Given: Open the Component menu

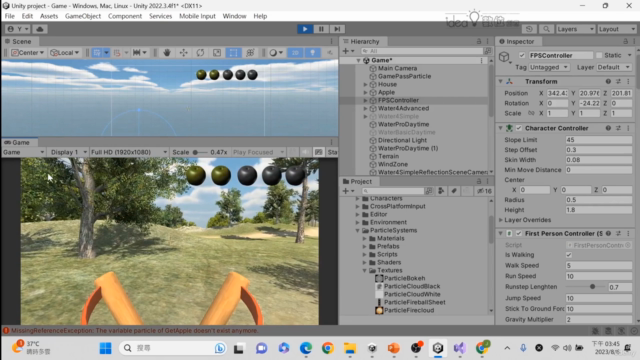Looking at the screenshot, I should tap(125, 16).
